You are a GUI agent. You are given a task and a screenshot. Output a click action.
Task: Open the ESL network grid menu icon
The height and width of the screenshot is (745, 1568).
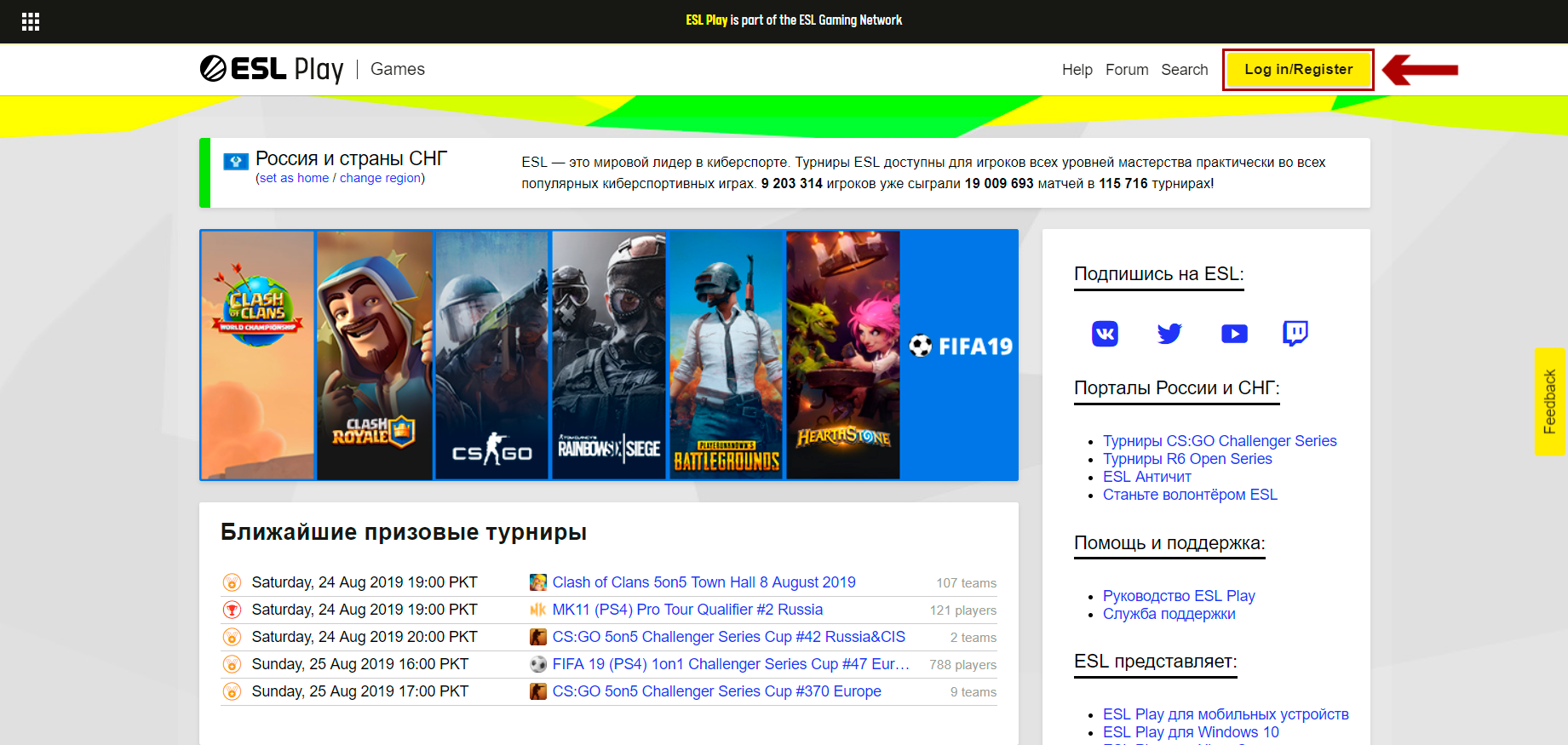pyautogui.click(x=31, y=21)
